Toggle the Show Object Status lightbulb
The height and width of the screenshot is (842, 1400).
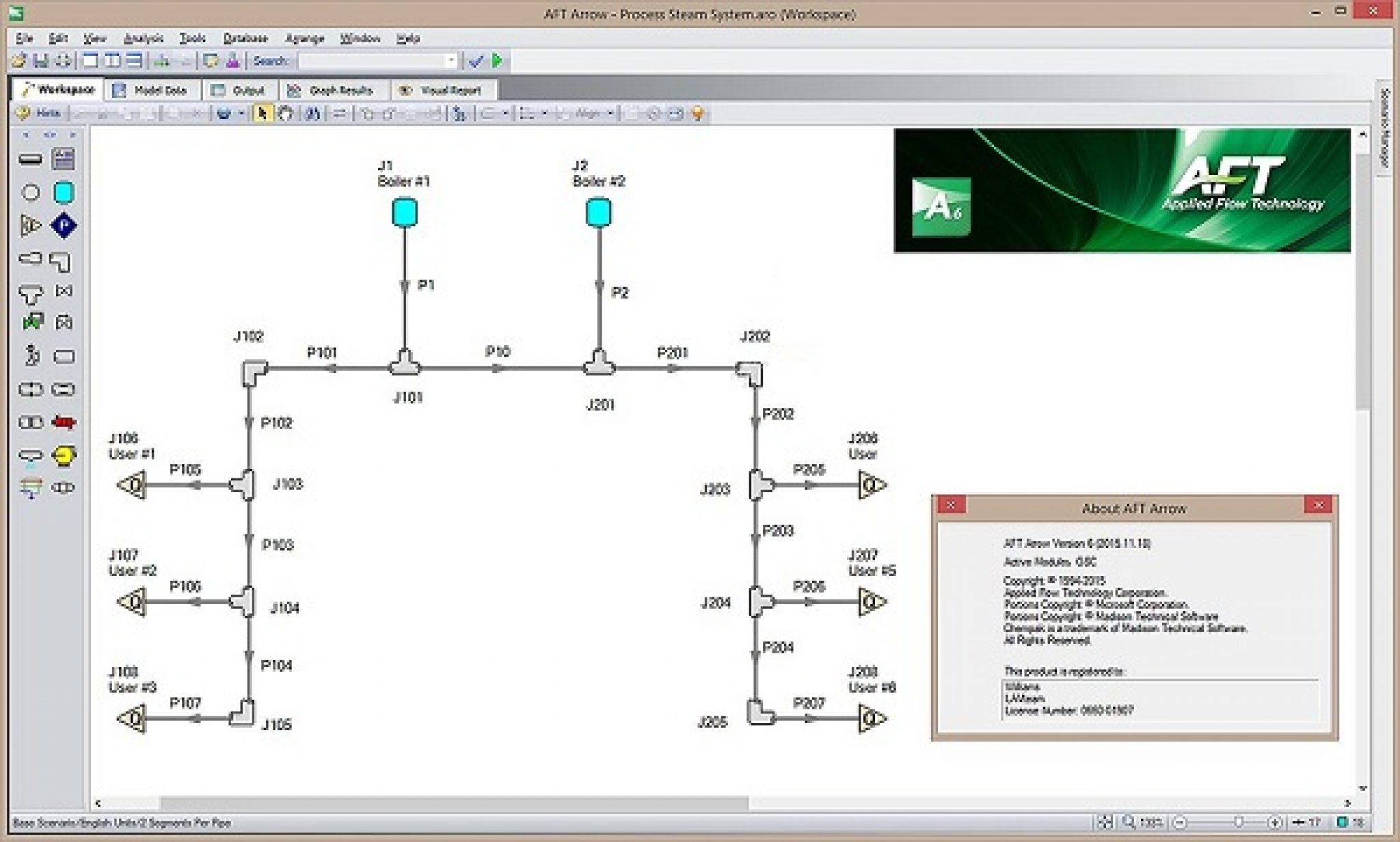(697, 113)
